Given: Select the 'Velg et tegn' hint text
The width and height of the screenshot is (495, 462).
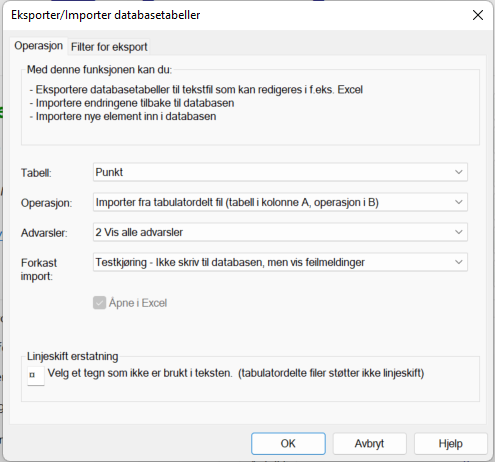Looking at the screenshot, I should point(236,373).
